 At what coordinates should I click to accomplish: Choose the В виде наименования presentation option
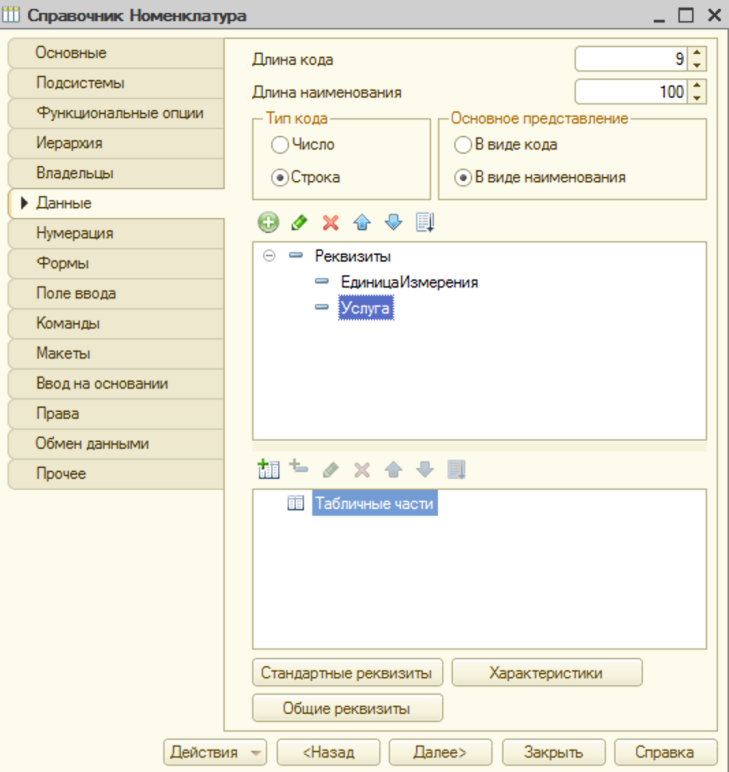tap(463, 178)
